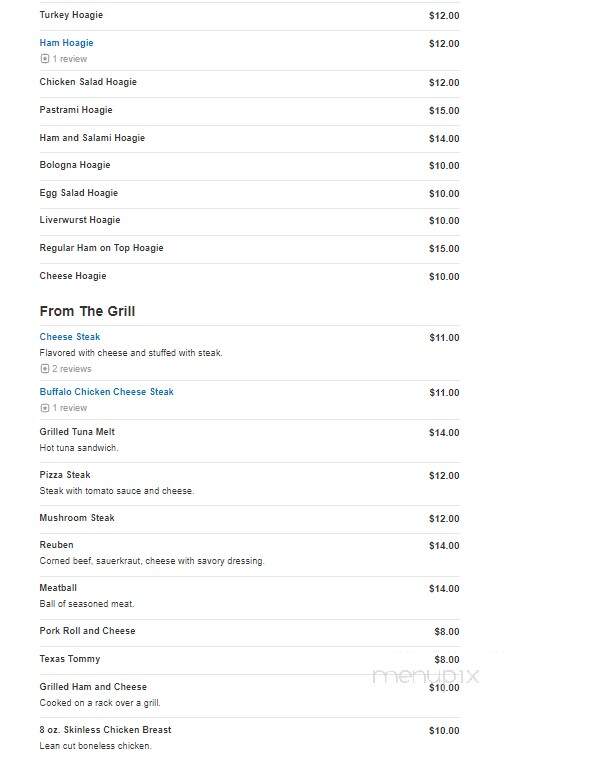This screenshot has height=759, width=605.
Task: Click the From The Grill heading
Action: [88, 311]
